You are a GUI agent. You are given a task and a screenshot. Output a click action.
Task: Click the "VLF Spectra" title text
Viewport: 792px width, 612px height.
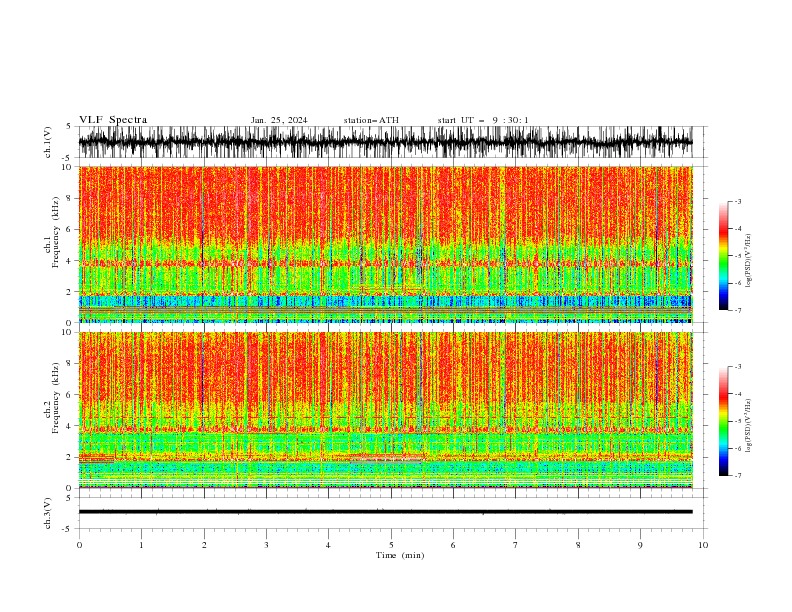click(x=113, y=120)
